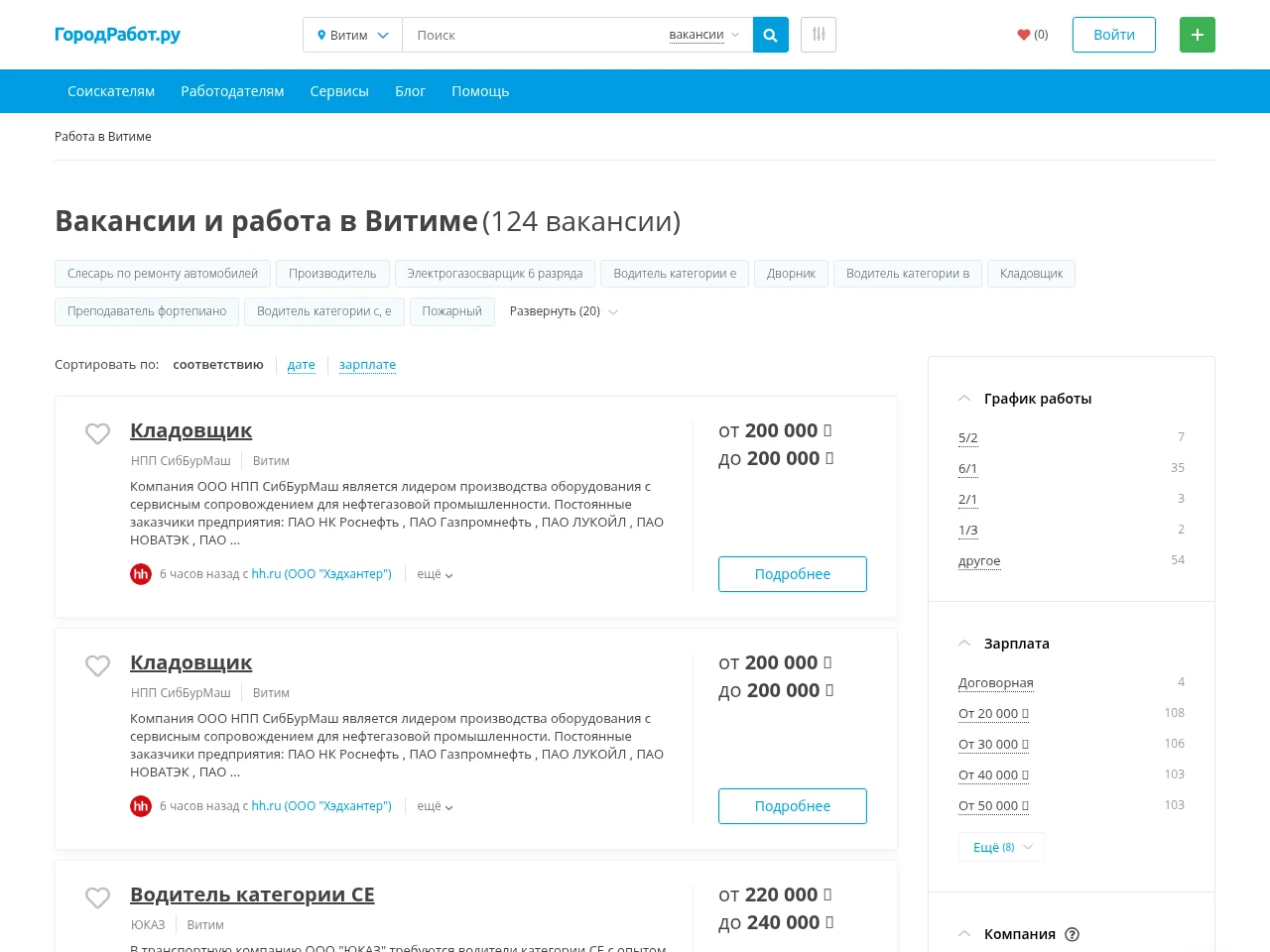Viewport: 1270px width, 952px height.
Task: Expand ещё in second vacancy card
Action: pyautogui.click(x=435, y=806)
